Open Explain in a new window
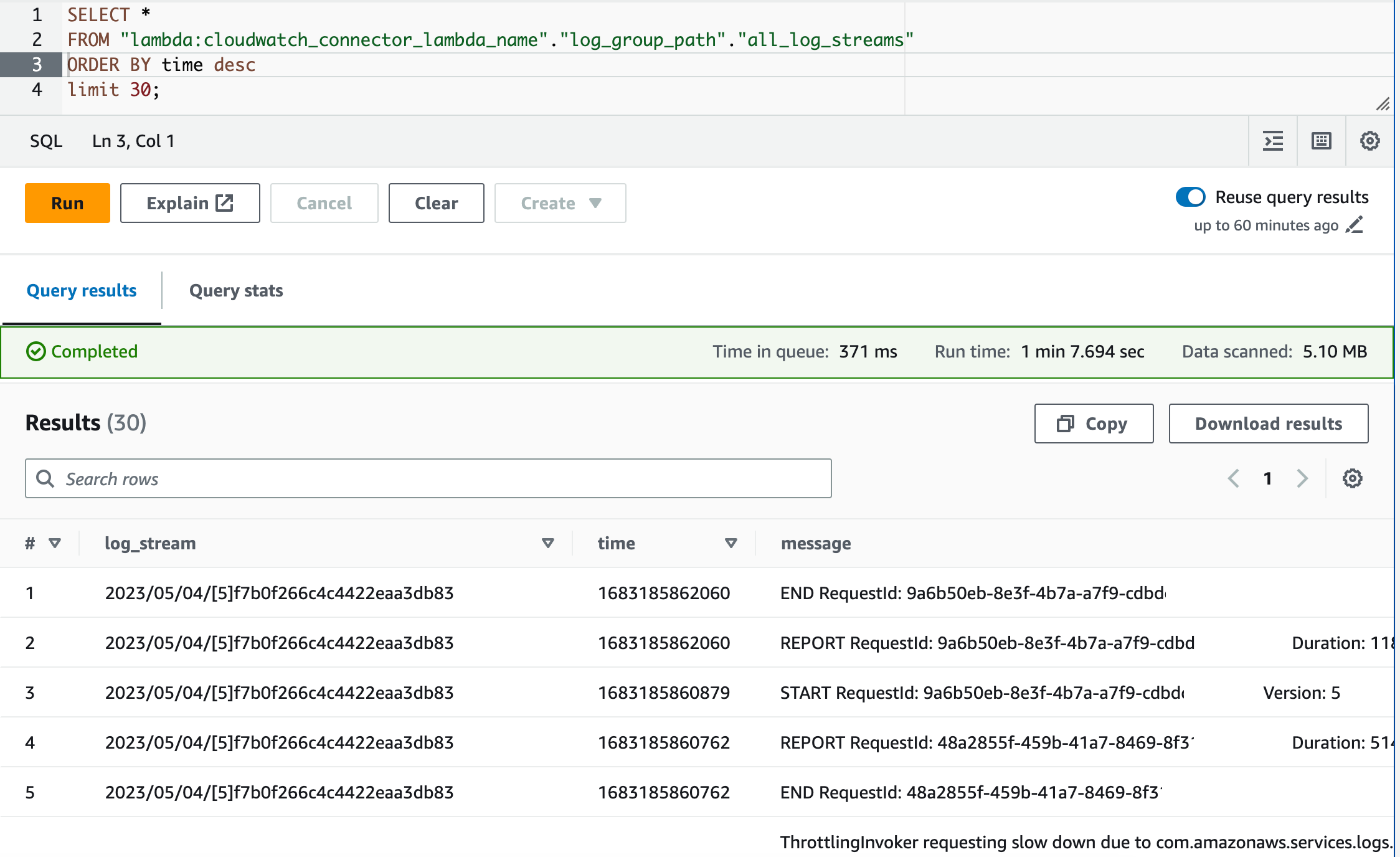The image size is (1400, 857). pyautogui.click(x=190, y=203)
